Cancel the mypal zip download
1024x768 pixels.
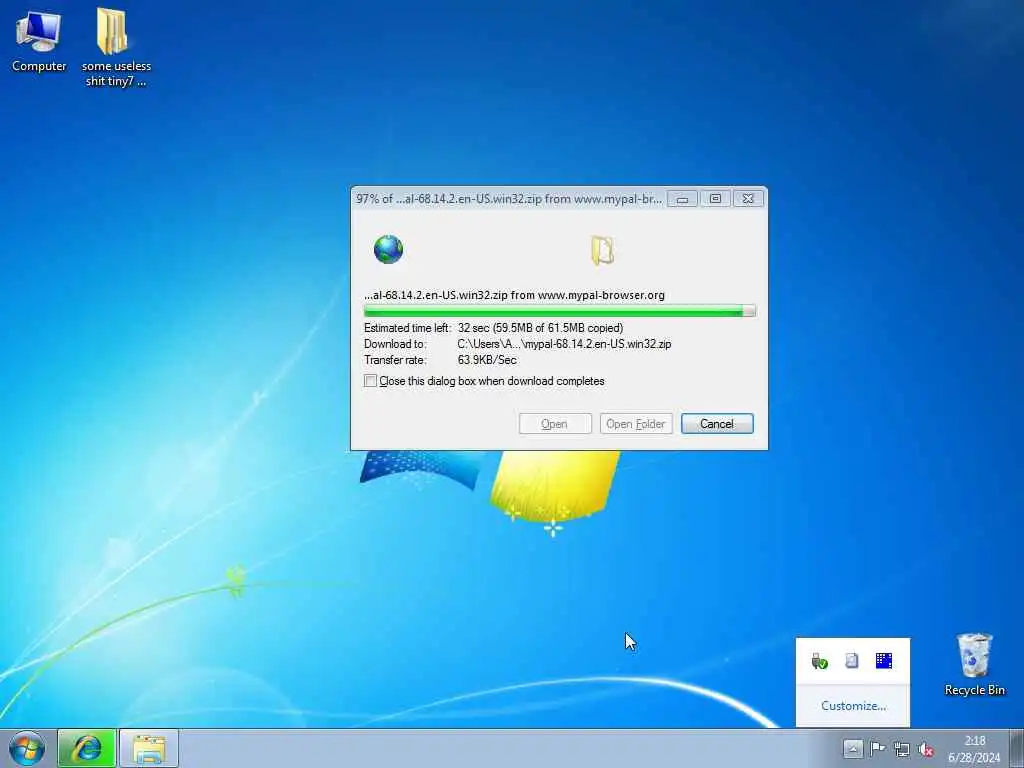tap(717, 424)
